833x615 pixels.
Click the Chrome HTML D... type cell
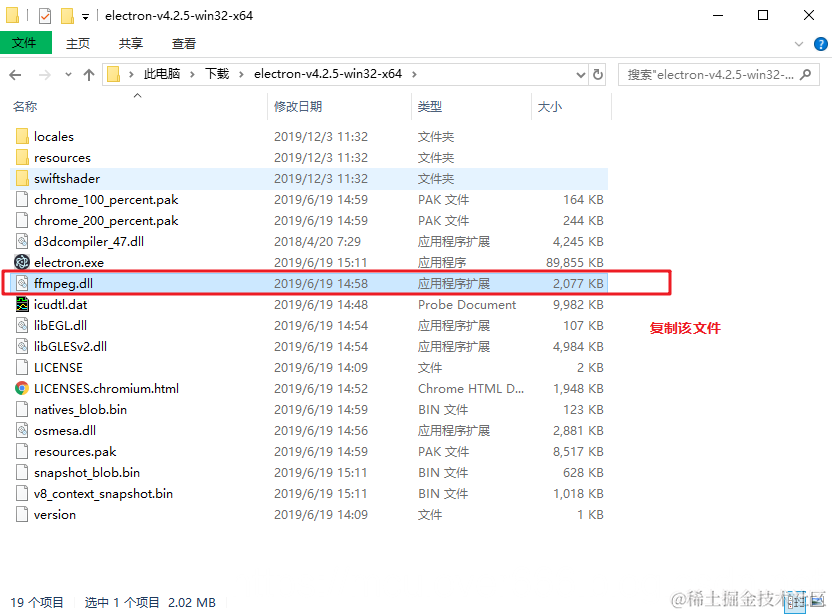471,389
